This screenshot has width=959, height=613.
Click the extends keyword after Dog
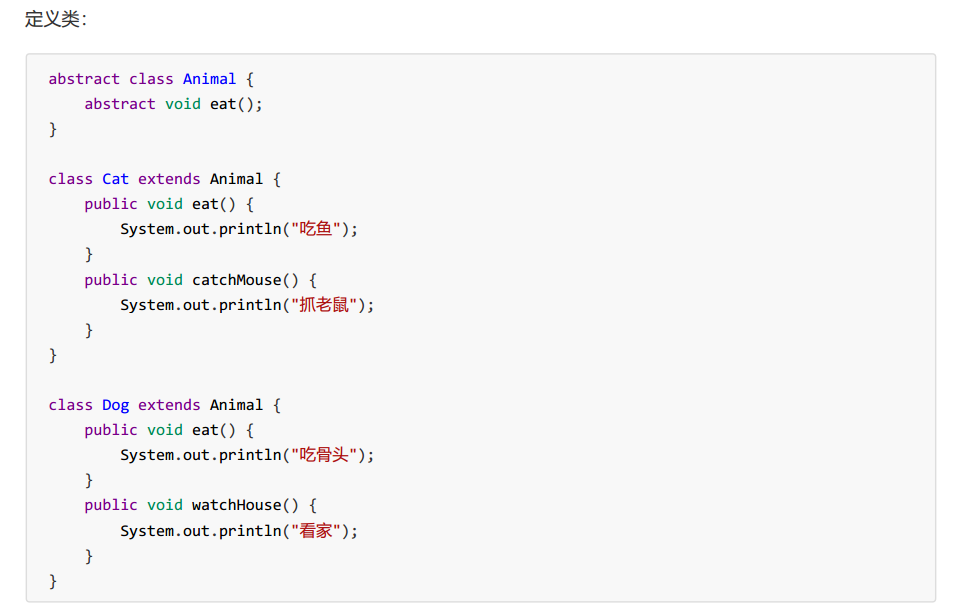(169, 405)
